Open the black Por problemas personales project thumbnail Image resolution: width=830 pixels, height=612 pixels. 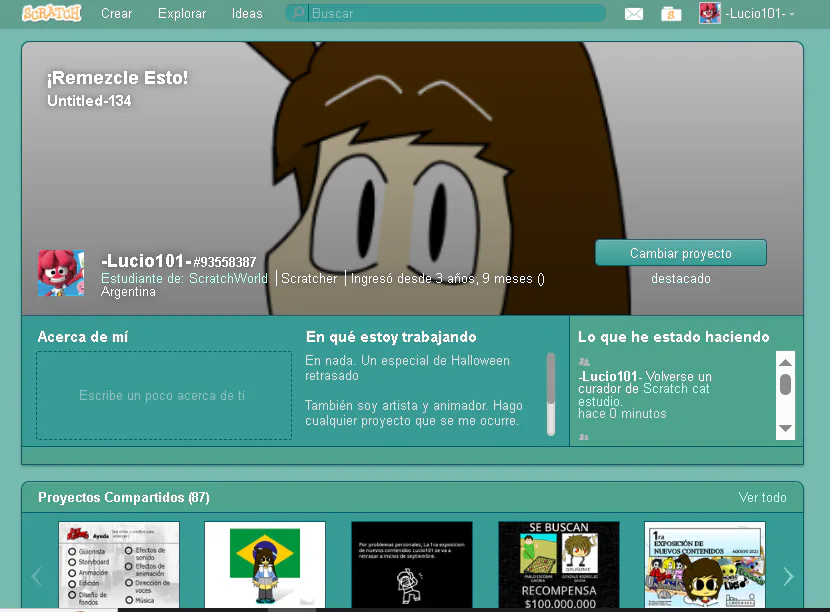point(412,564)
